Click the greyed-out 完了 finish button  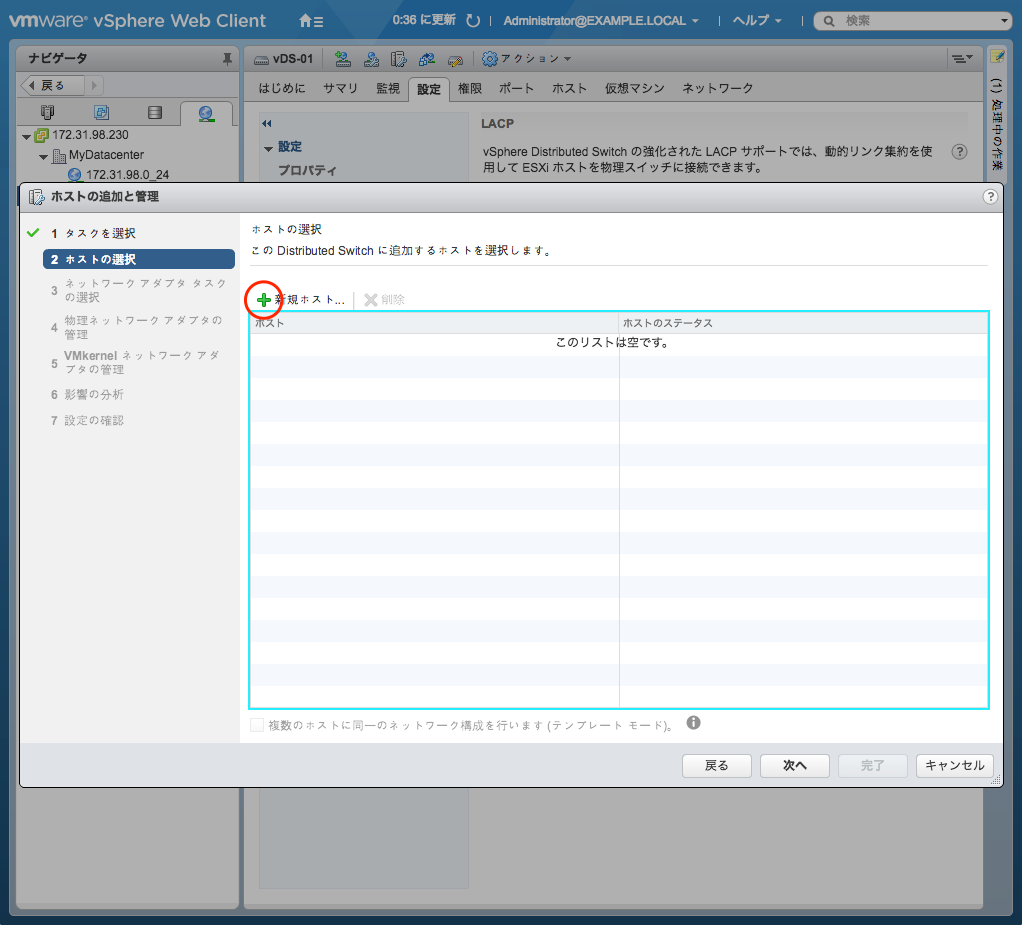point(872,765)
